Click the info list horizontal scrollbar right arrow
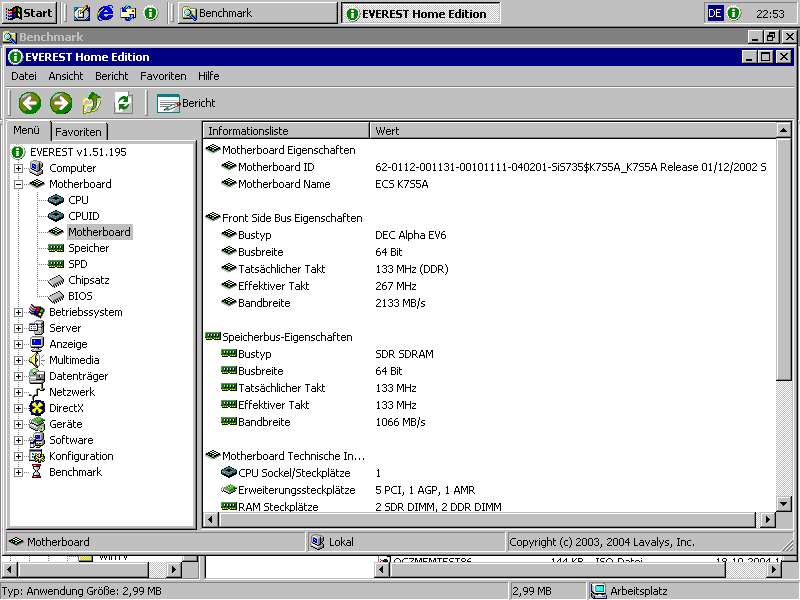 (x=767, y=520)
